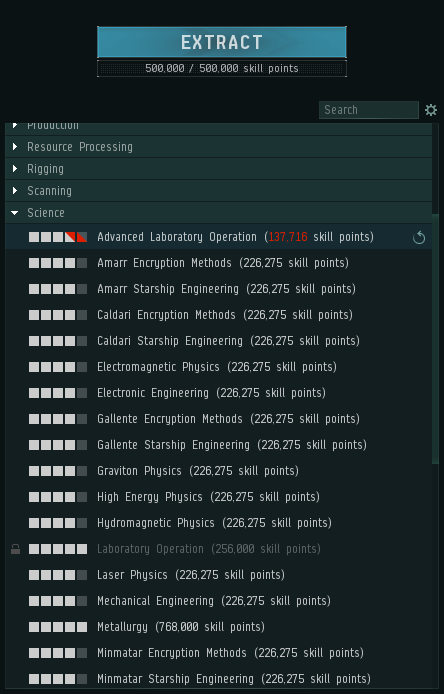Revert Advanced Laboratory Operation extraction with undo icon

click(419, 238)
